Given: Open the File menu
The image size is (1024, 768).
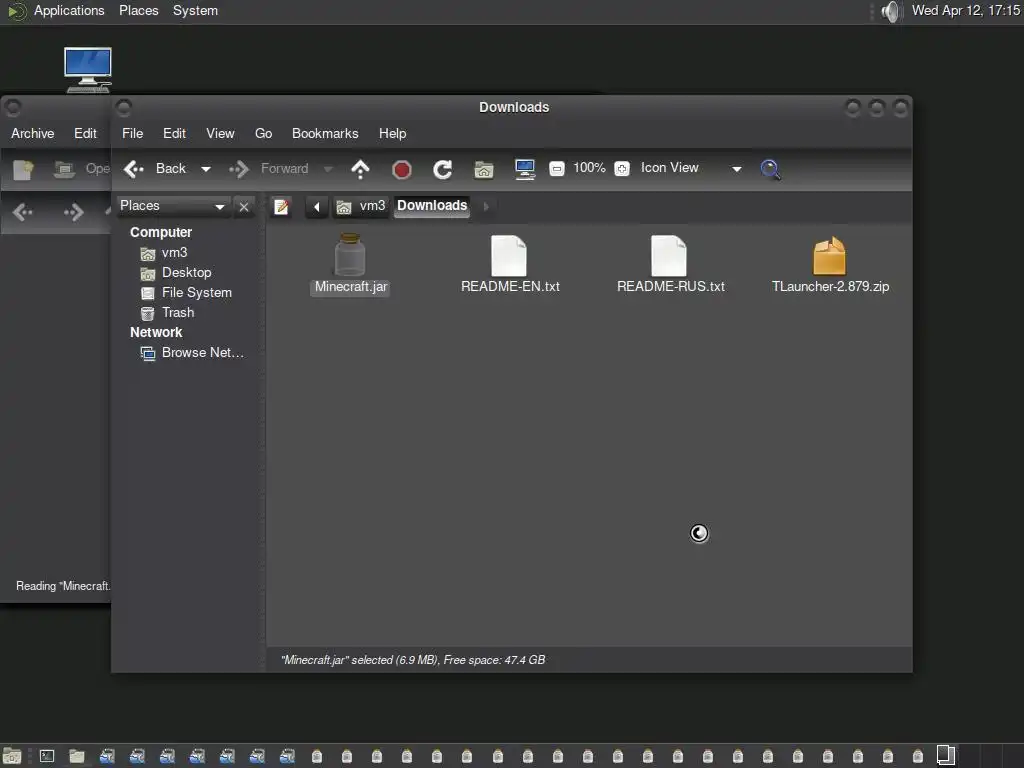Looking at the screenshot, I should [x=133, y=133].
